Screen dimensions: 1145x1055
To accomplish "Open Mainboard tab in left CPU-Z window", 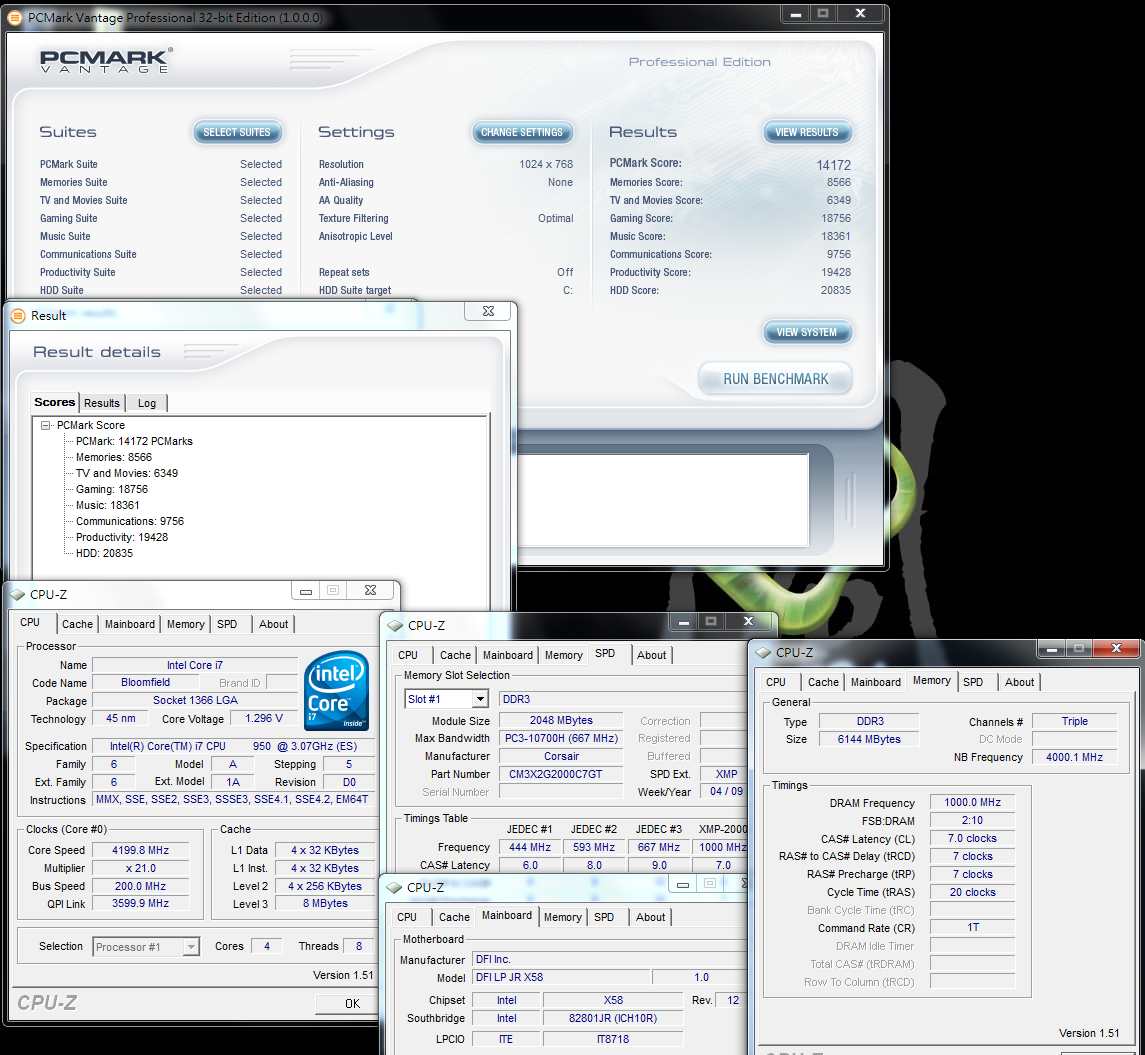I will click(x=130, y=624).
